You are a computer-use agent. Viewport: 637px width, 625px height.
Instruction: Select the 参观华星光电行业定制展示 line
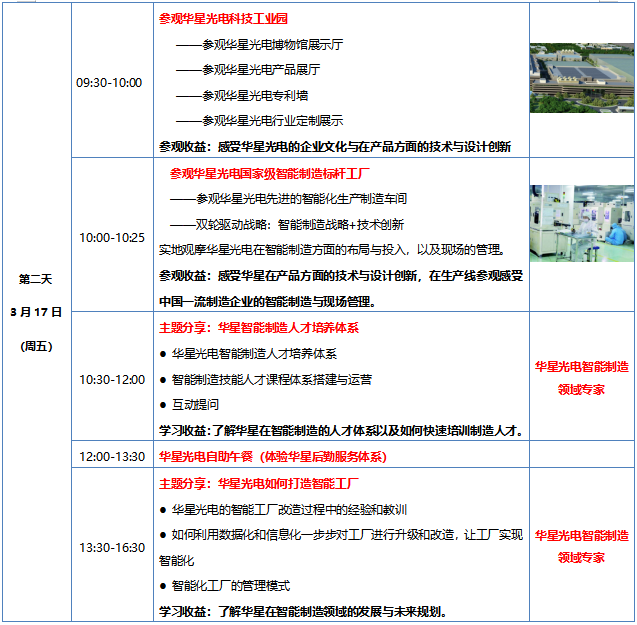261,121
